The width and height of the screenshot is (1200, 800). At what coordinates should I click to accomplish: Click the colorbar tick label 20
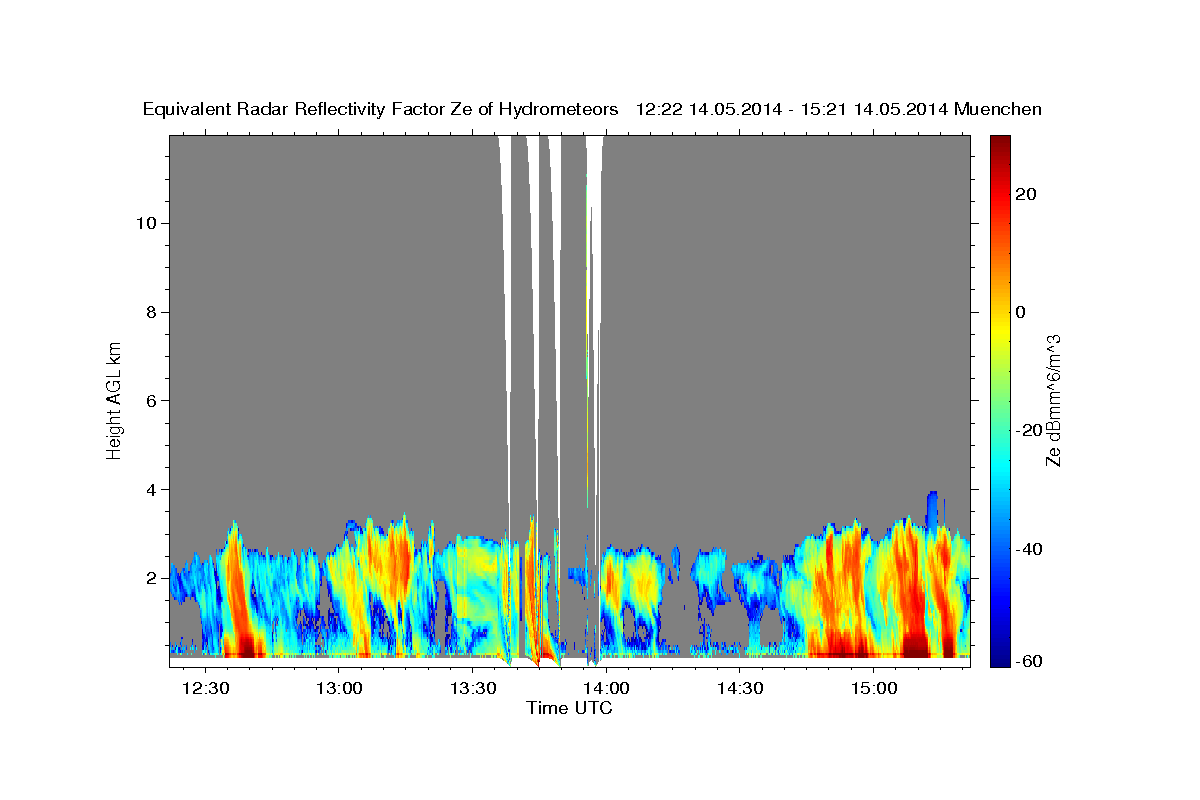1025,194
